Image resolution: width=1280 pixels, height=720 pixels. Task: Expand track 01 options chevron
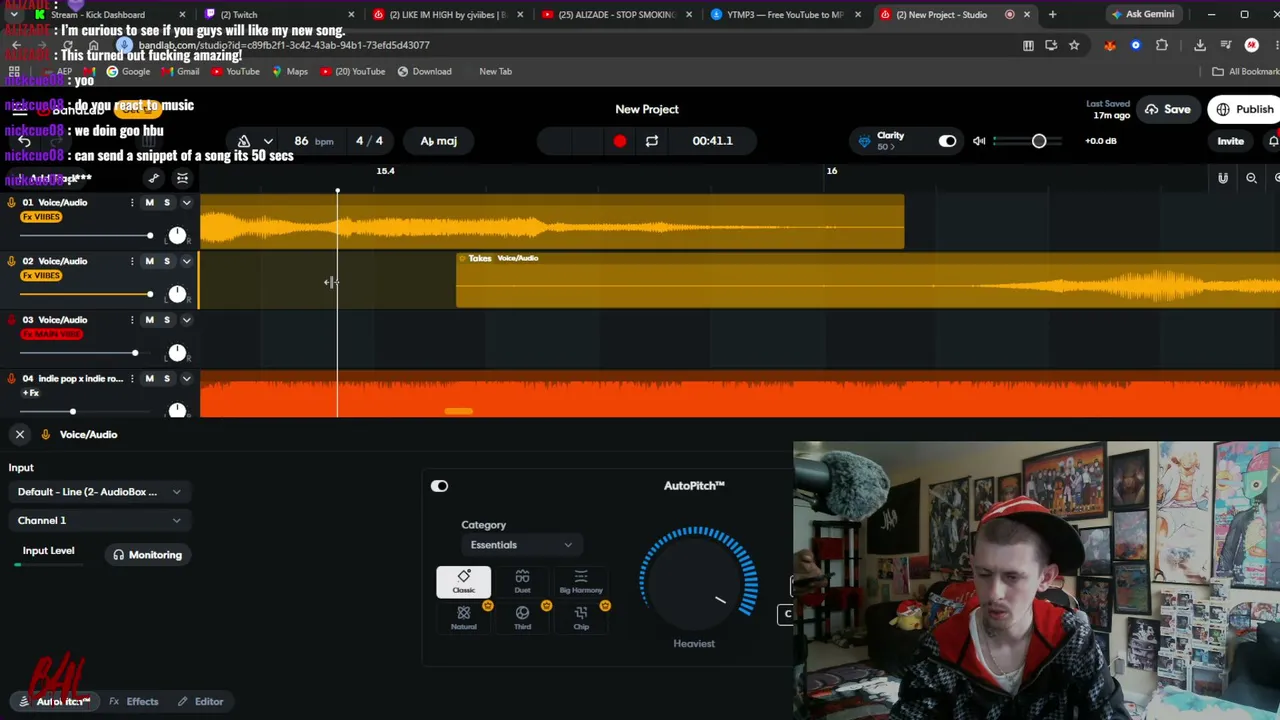click(x=186, y=202)
